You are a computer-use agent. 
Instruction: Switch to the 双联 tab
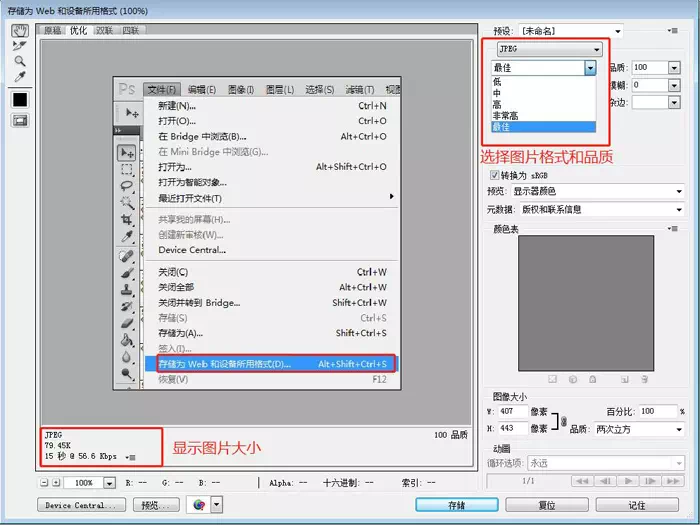coord(104,31)
